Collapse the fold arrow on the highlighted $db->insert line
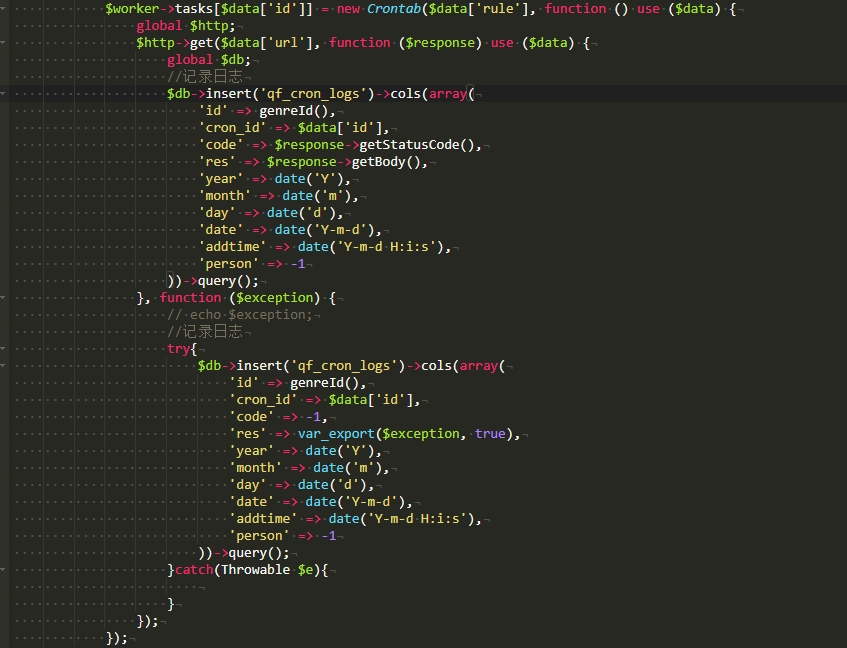This screenshot has height=648, width=847. pyautogui.click(x=3, y=93)
